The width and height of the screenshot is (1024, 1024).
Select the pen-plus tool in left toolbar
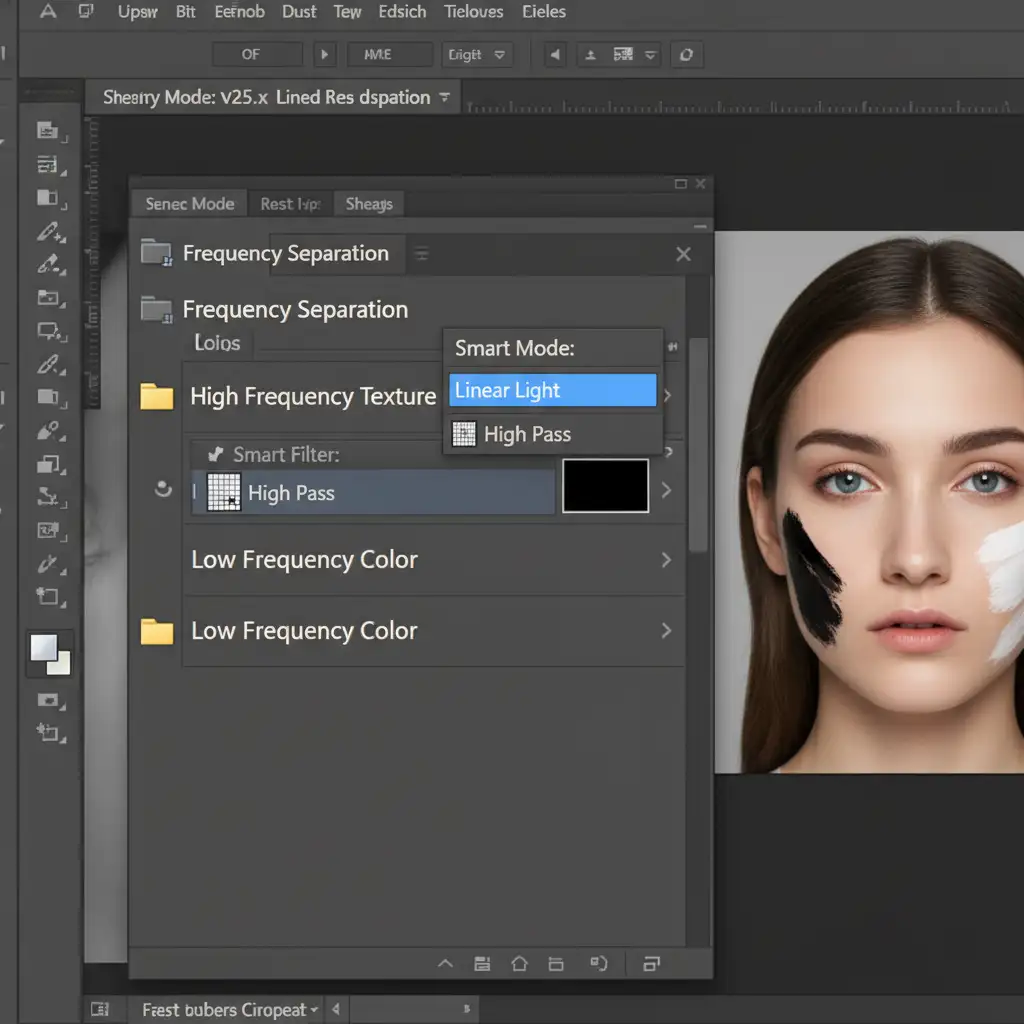click(x=49, y=233)
